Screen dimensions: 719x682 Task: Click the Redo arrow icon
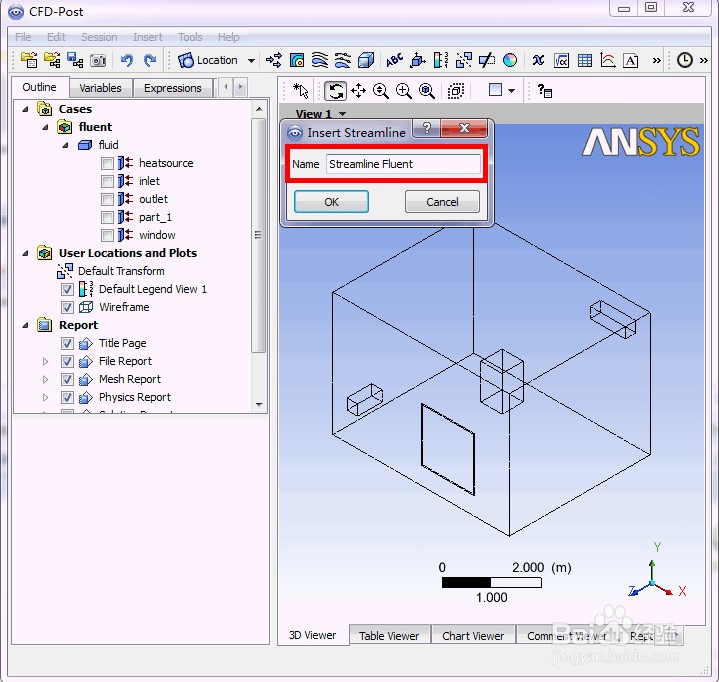click(149, 60)
